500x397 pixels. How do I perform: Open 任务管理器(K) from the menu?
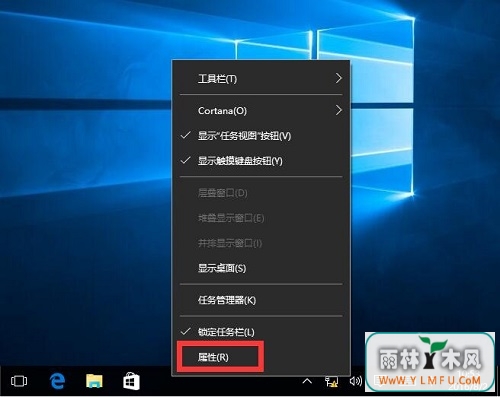pyautogui.click(x=261, y=300)
